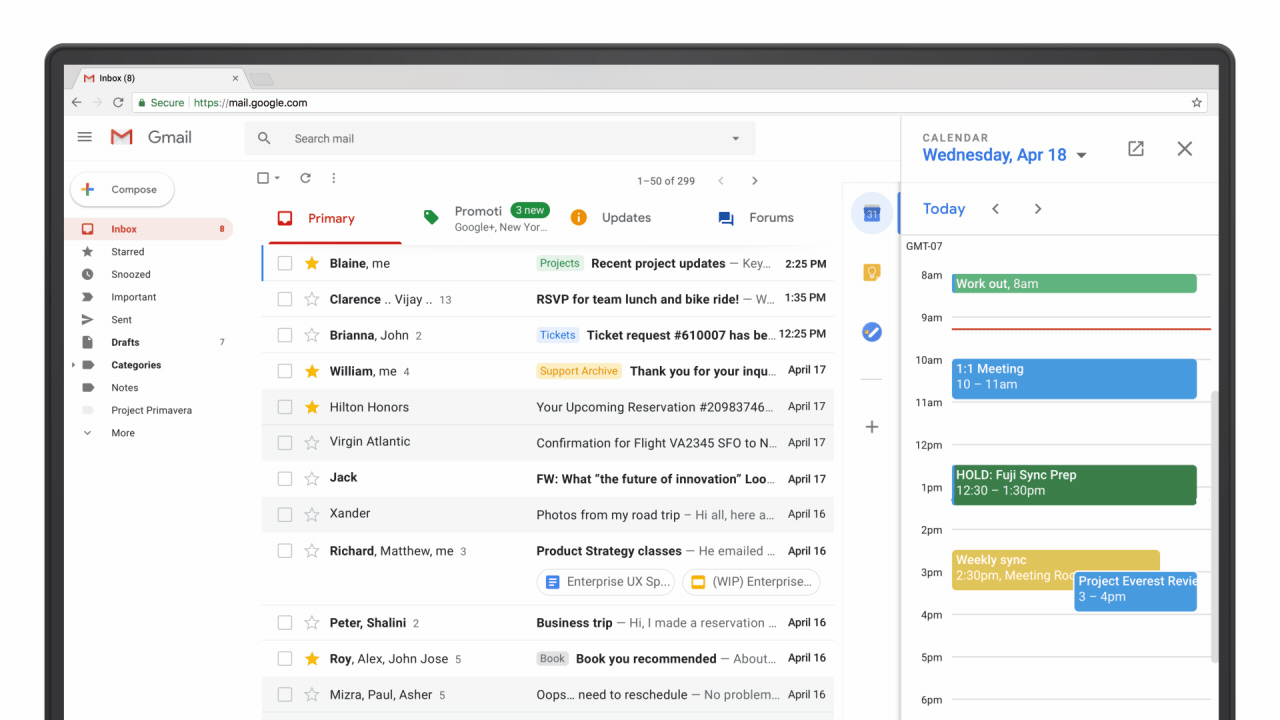Click the plus icon to get add-ons
Image resolution: width=1280 pixels, height=720 pixels.
[871, 427]
